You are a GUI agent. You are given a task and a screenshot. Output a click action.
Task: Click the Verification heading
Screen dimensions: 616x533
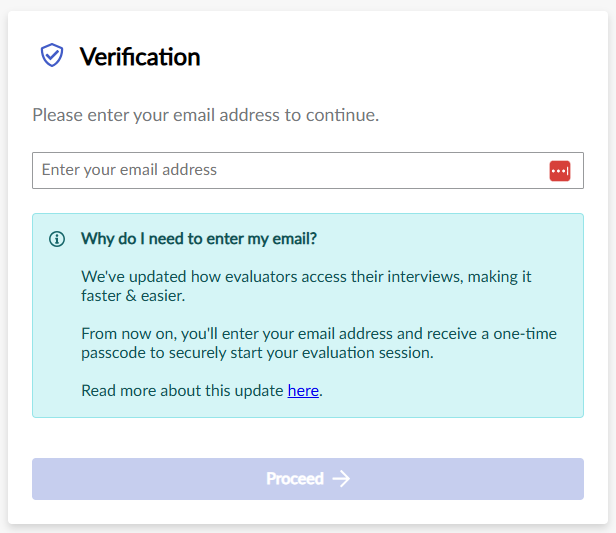pyautogui.click(x=140, y=57)
